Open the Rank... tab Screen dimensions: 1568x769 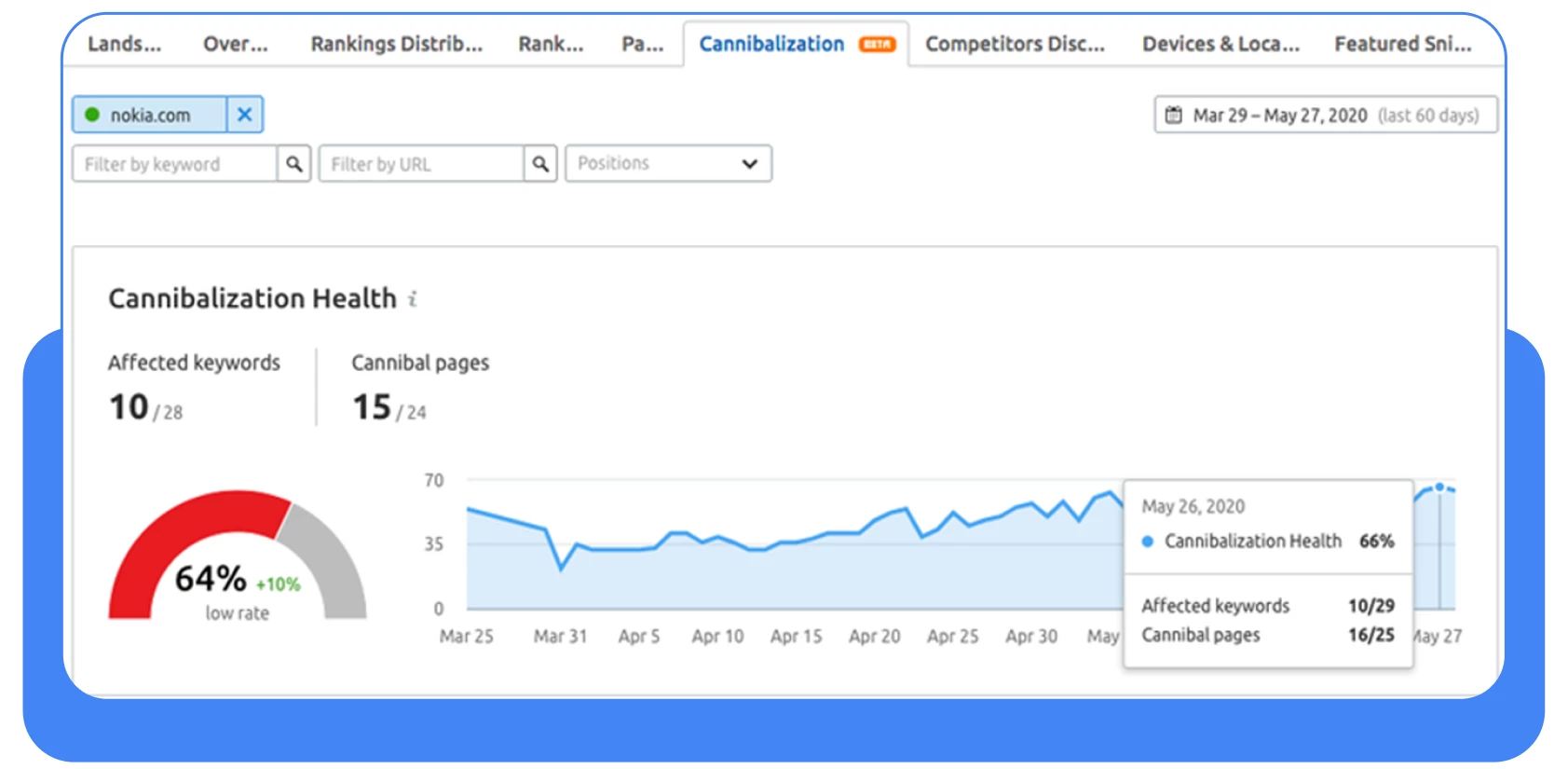pos(551,44)
